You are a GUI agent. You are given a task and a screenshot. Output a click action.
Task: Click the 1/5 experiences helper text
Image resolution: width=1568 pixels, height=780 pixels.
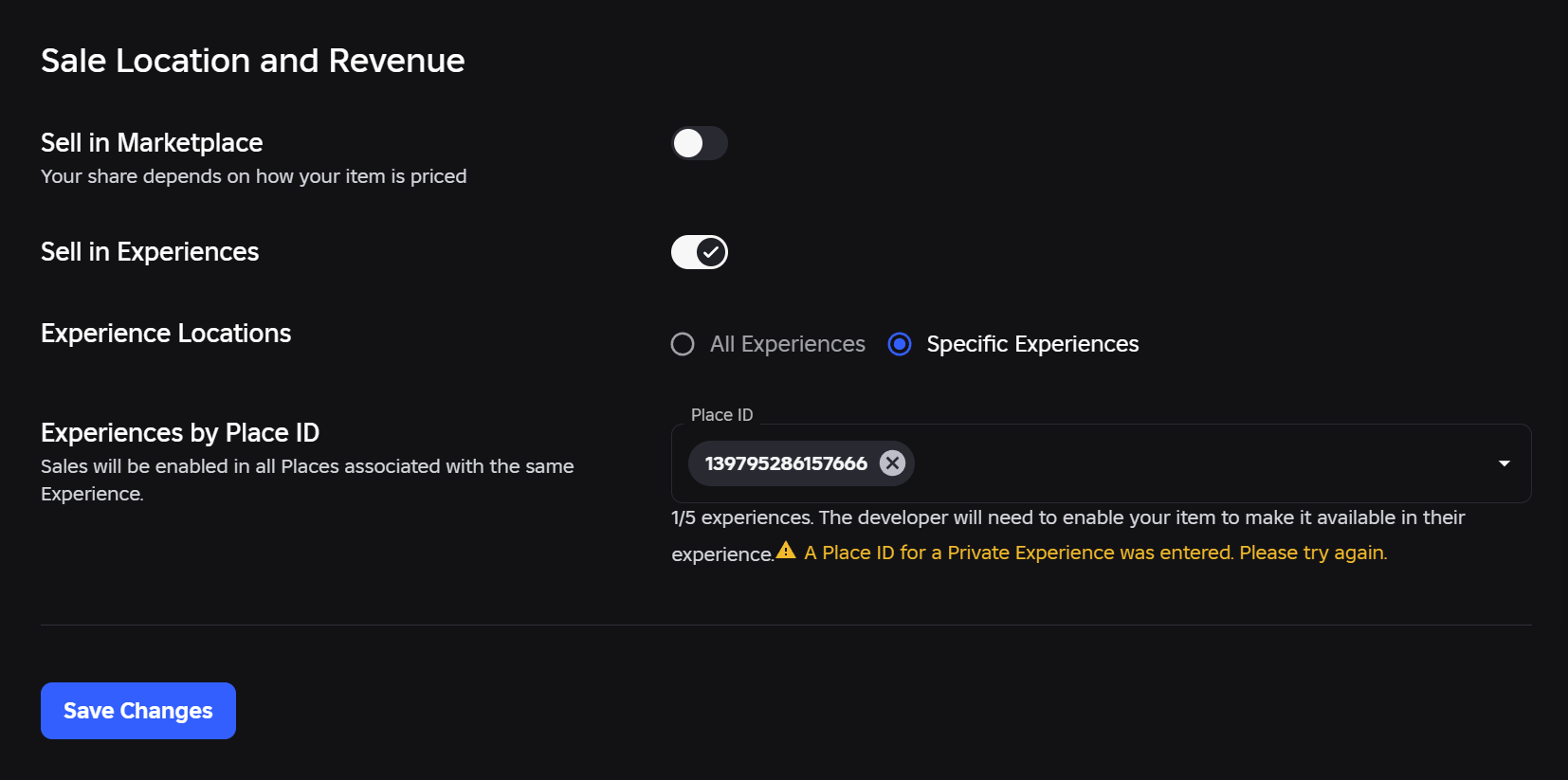(x=1067, y=535)
